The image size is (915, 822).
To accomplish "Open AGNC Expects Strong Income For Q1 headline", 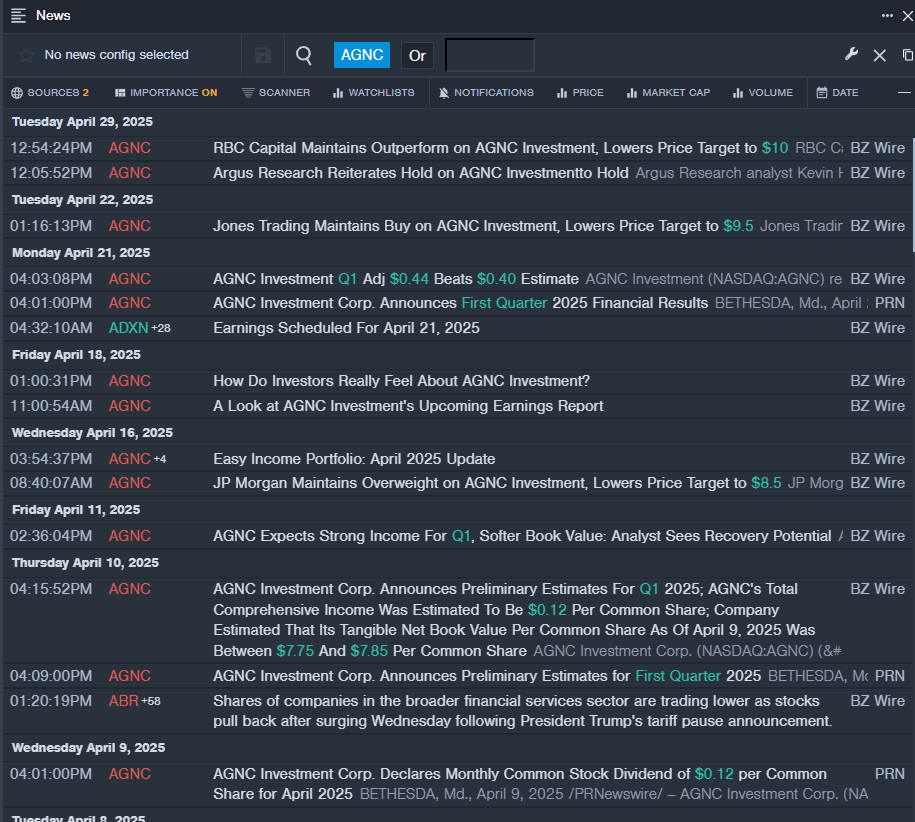I will (522, 537).
